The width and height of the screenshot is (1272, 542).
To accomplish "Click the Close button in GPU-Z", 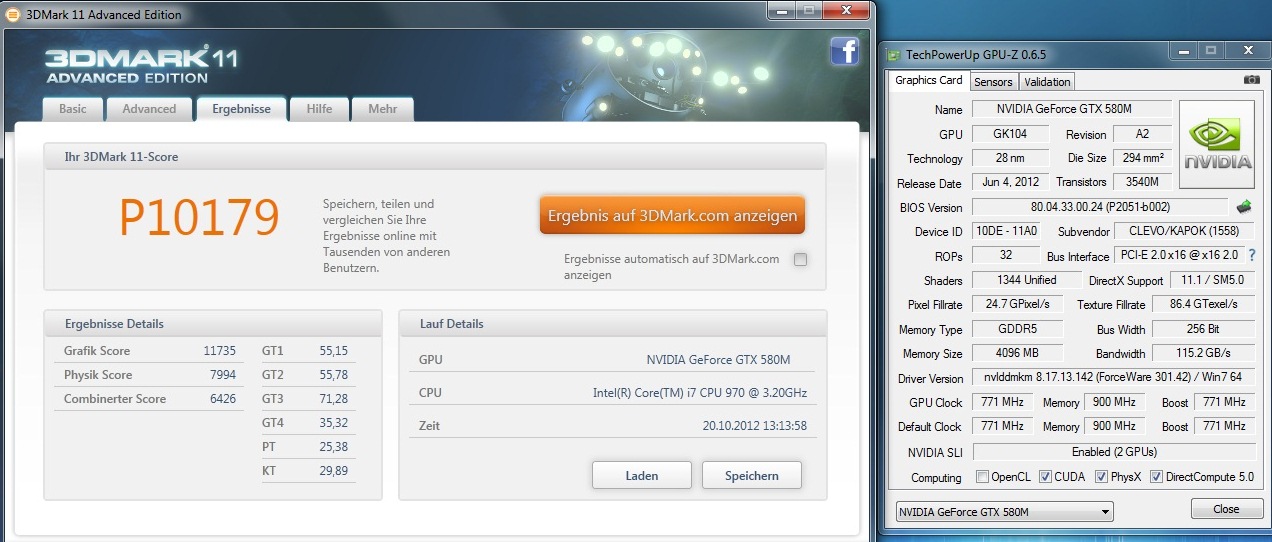I will click(x=1226, y=509).
